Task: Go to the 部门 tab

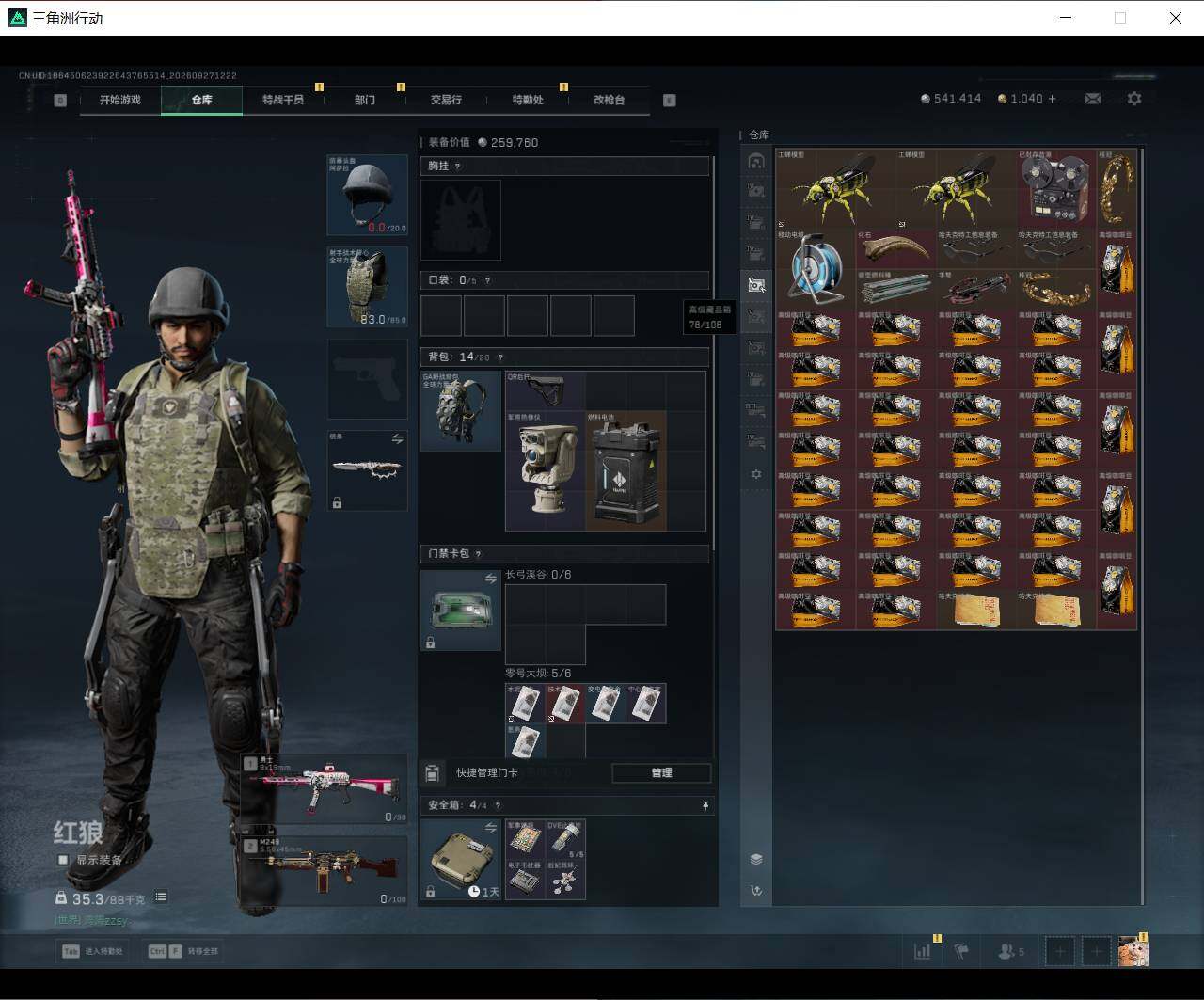Action: 365,100
